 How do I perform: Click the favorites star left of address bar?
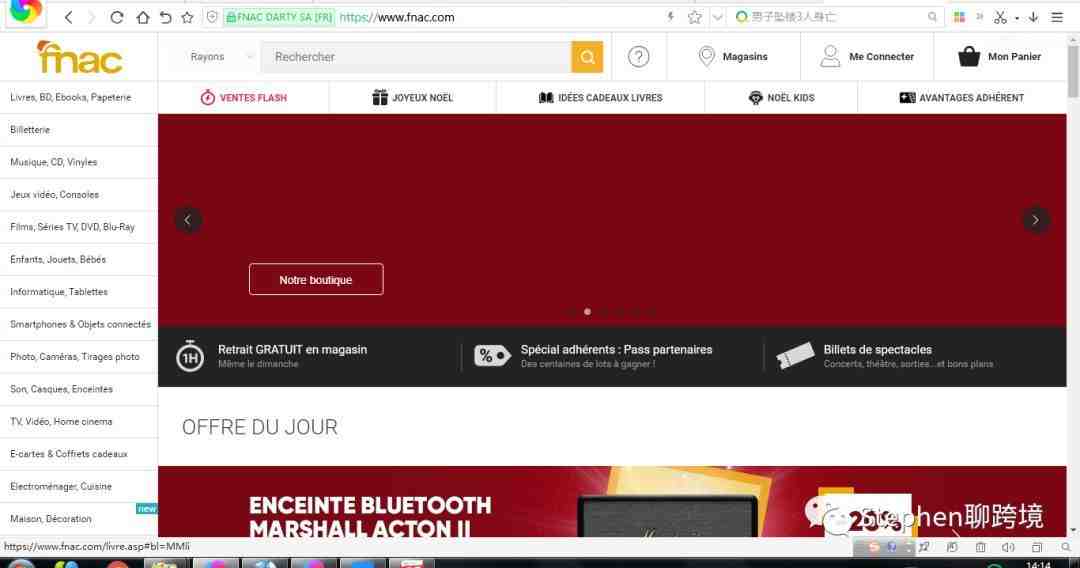point(187,17)
